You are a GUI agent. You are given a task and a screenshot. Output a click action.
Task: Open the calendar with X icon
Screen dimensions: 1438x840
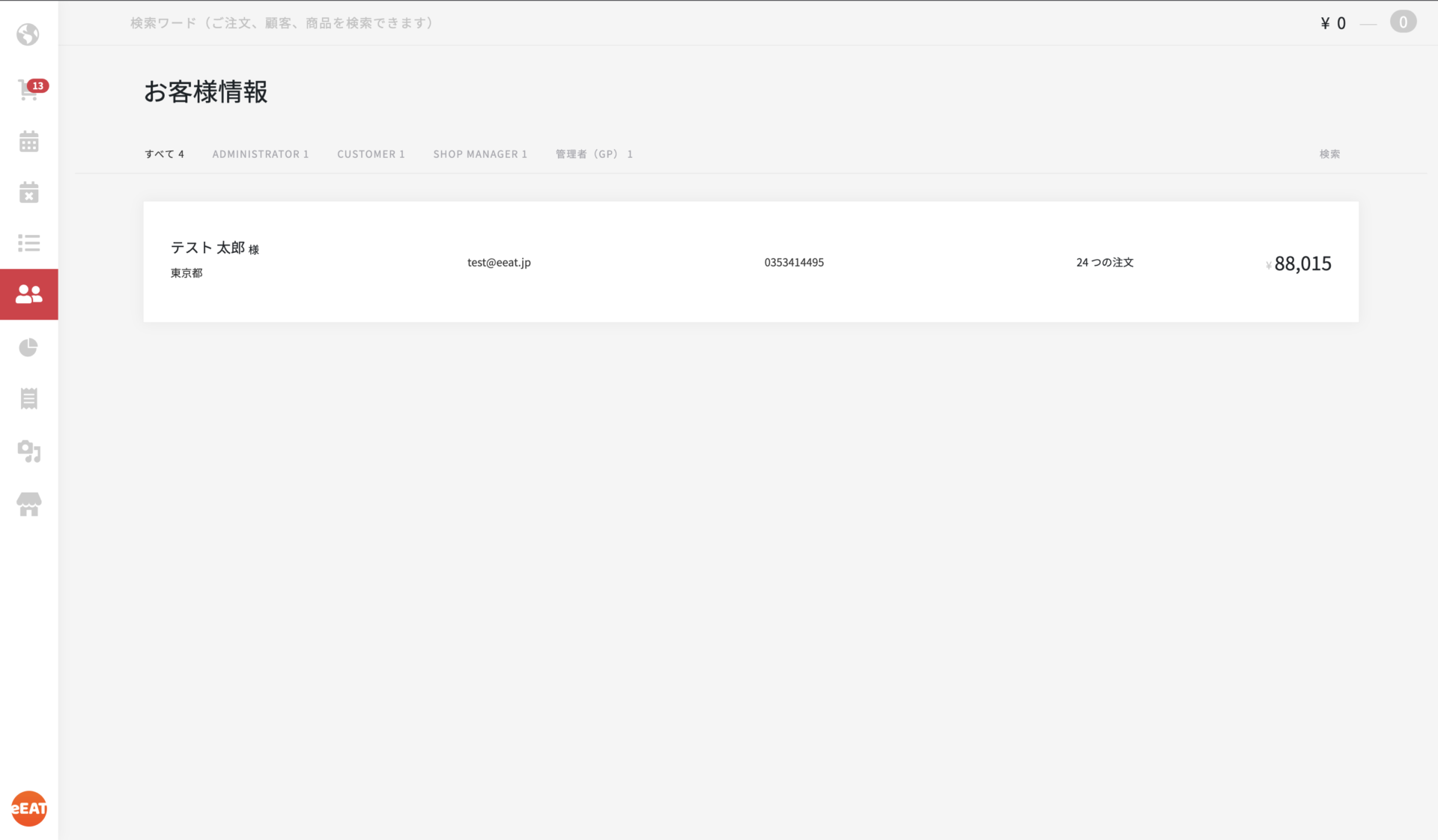coord(28,192)
